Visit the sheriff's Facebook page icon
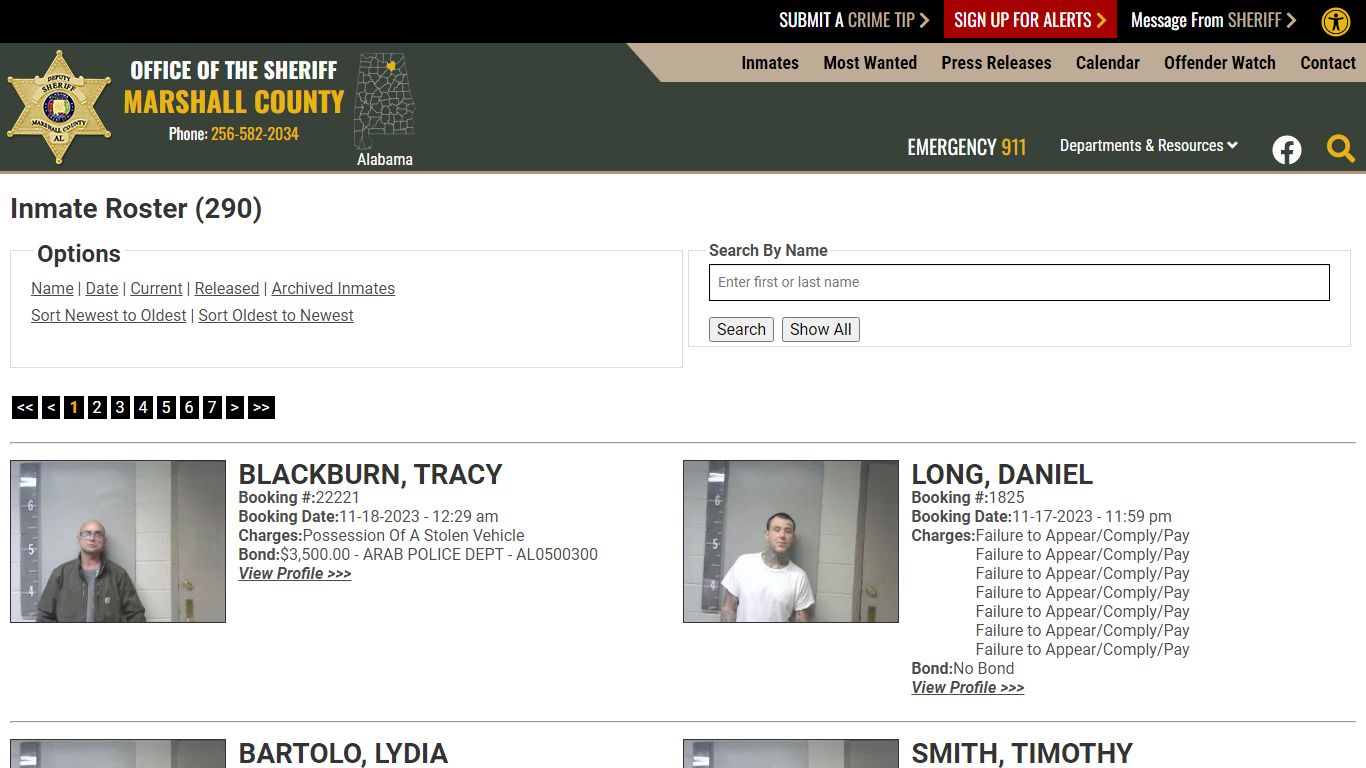 coord(1287,150)
